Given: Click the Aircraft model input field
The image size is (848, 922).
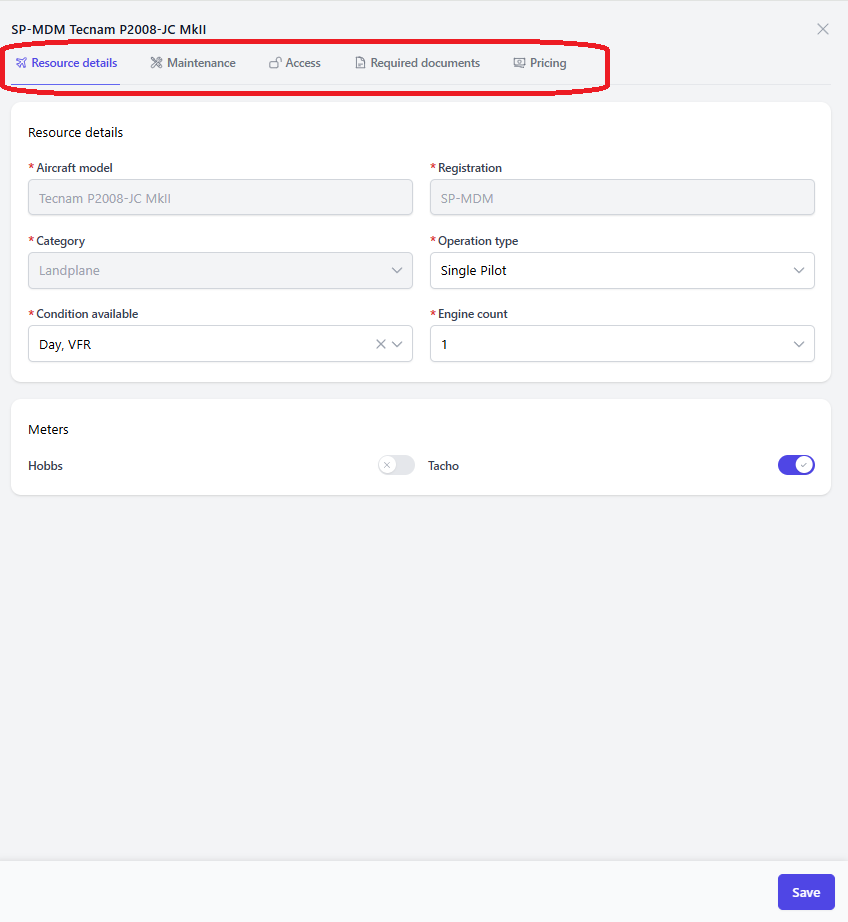Looking at the screenshot, I should 221,198.
